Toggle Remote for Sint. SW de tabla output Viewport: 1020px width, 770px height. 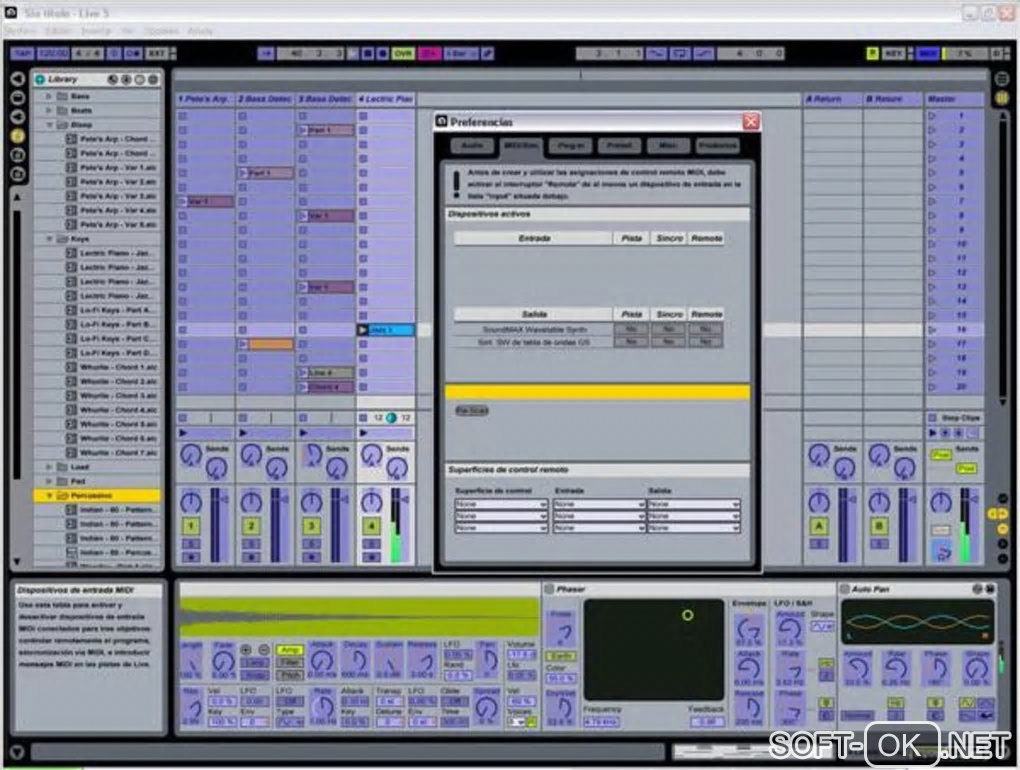pyautogui.click(x=706, y=341)
